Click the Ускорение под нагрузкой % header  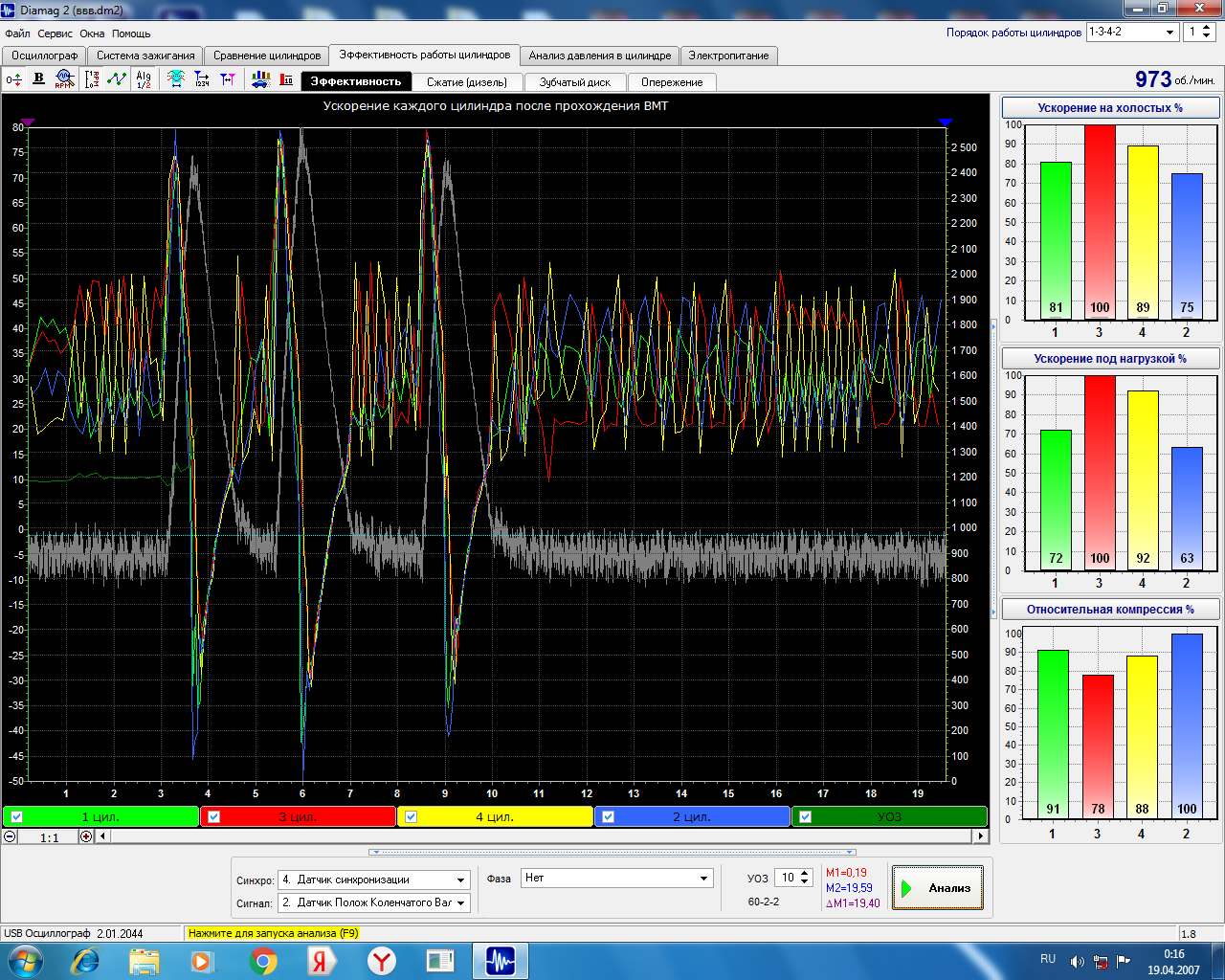pos(1110,359)
